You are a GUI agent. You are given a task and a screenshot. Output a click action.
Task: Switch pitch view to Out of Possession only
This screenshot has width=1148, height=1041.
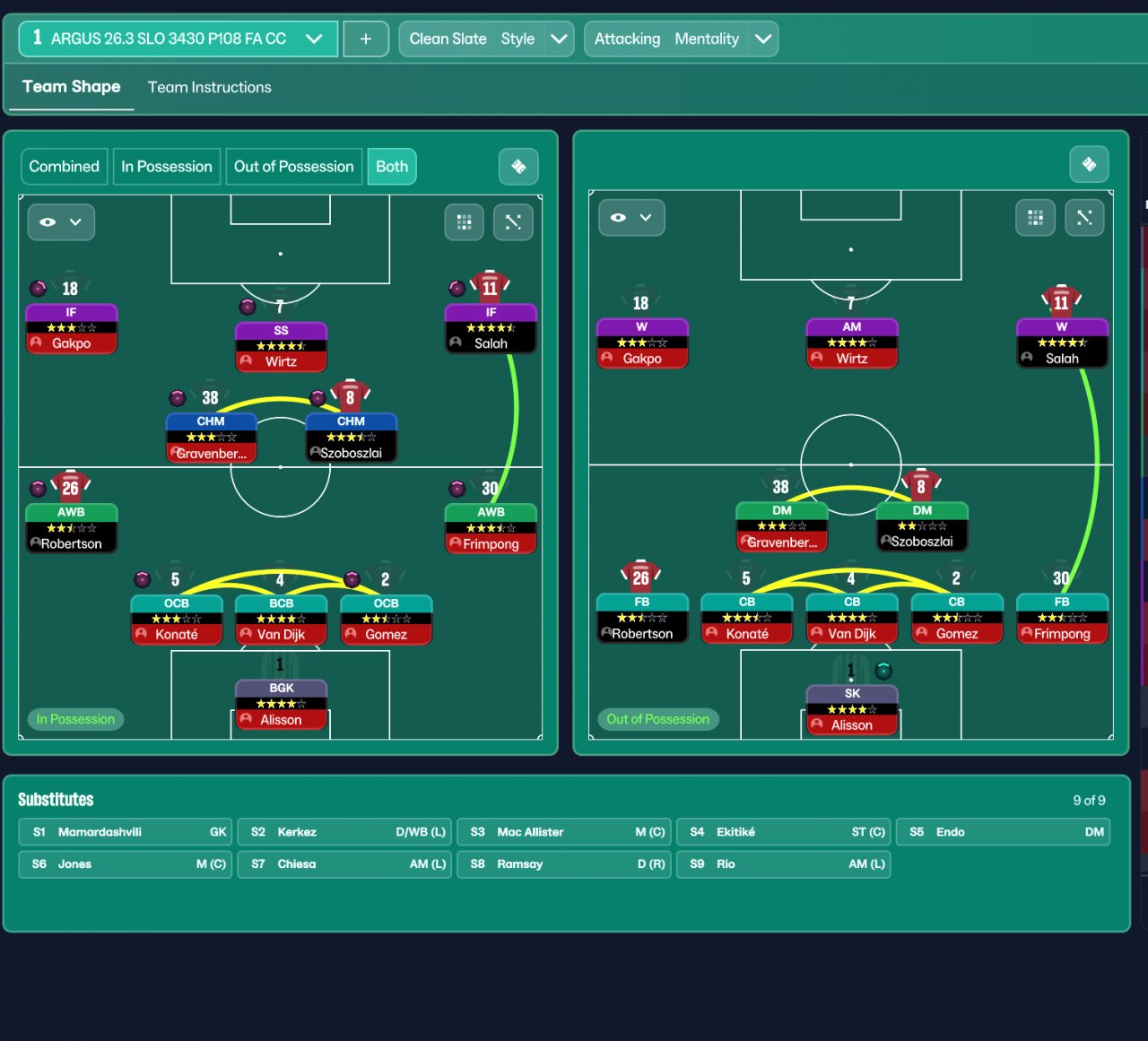click(x=294, y=167)
